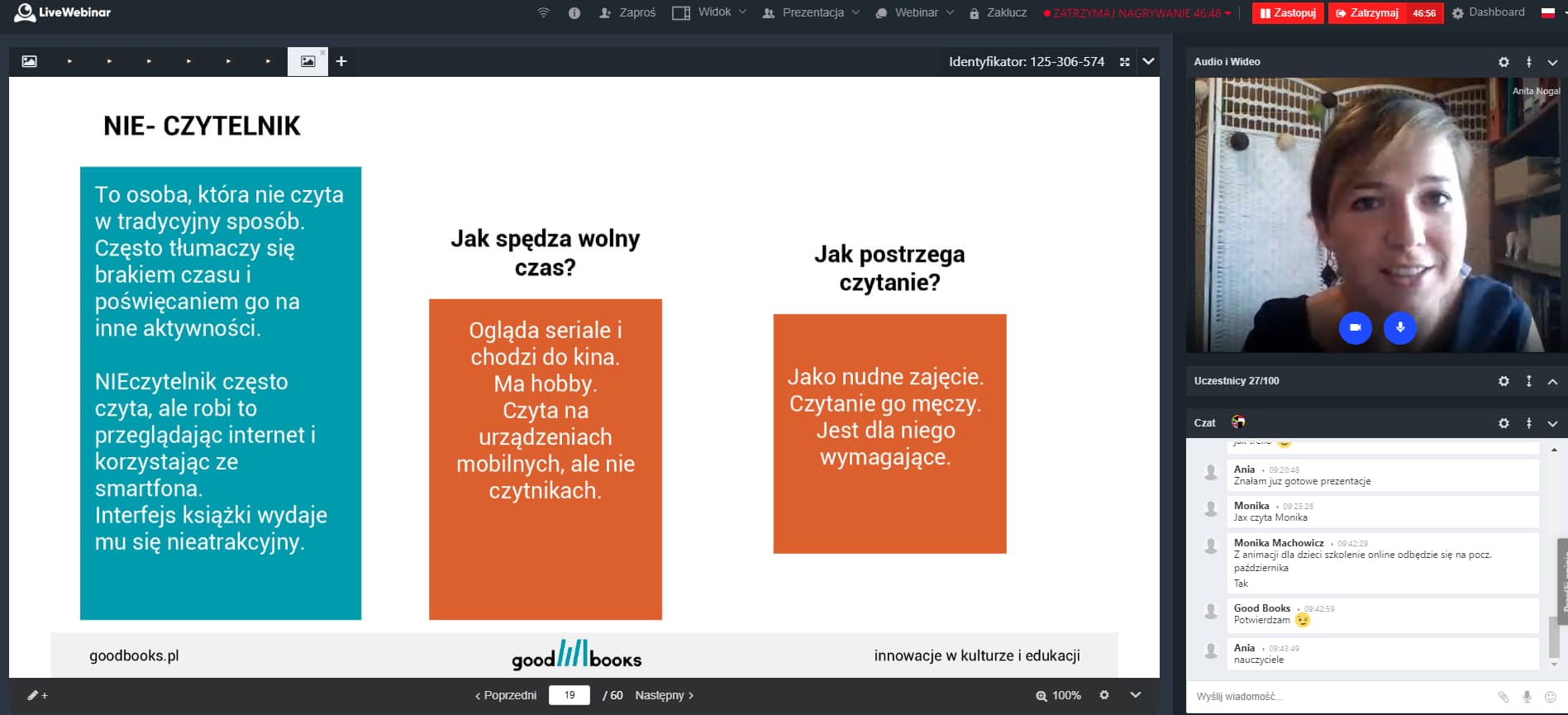The image size is (1568, 715).
Task: Open the info icon in top bar
Action: point(574,12)
